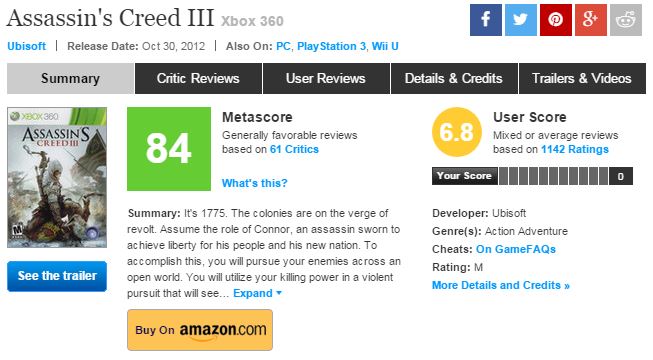Open the Assassin's Creed III cover image
The height and width of the screenshot is (360, 653).
57,178
